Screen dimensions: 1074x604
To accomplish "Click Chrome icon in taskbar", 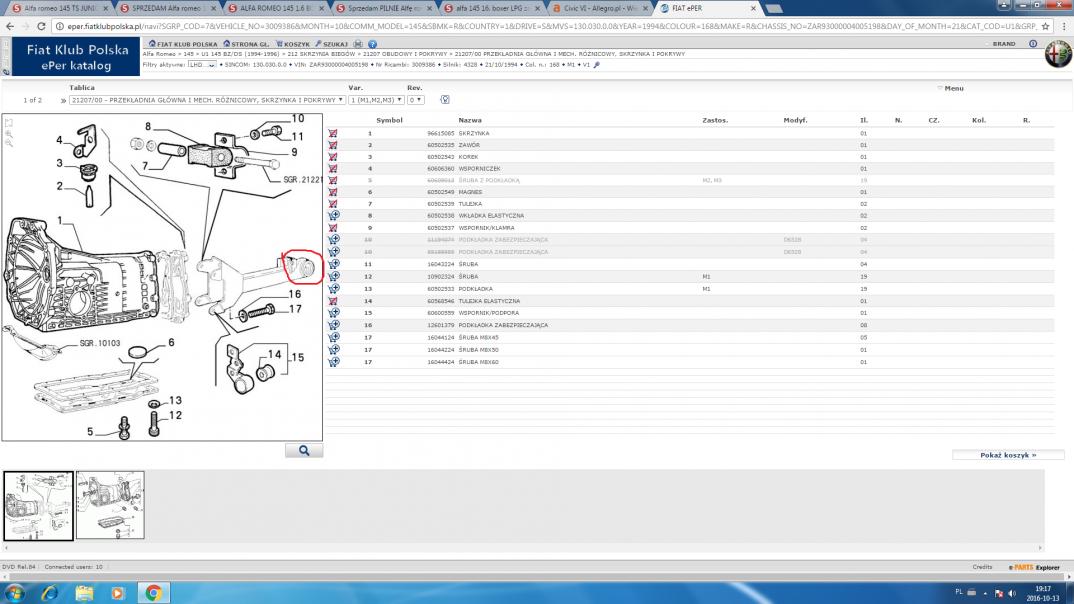I will coord(153,593).
